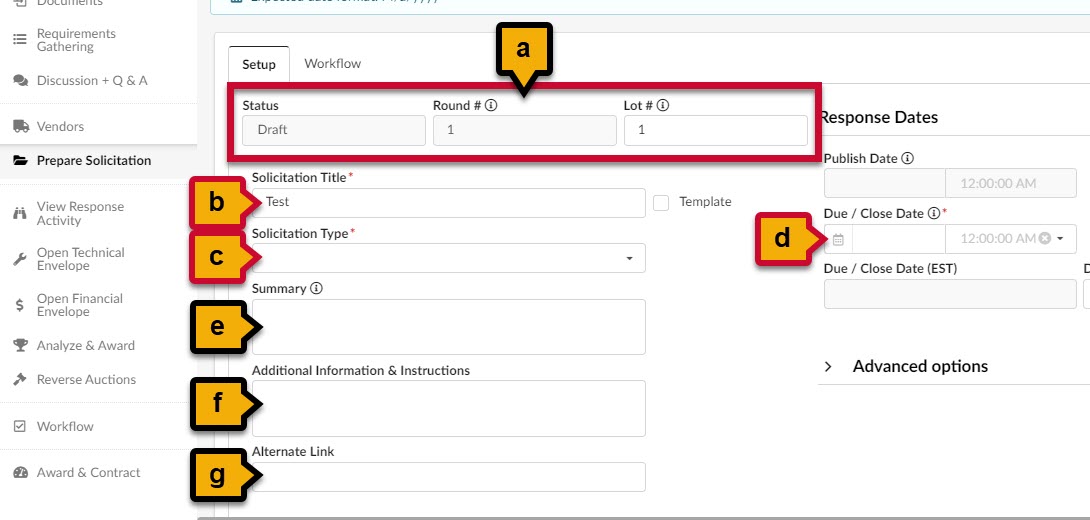Click the Summary text area
Image resolution: width=1090 pixels, height=520 pixels.
tap(448, 327)
